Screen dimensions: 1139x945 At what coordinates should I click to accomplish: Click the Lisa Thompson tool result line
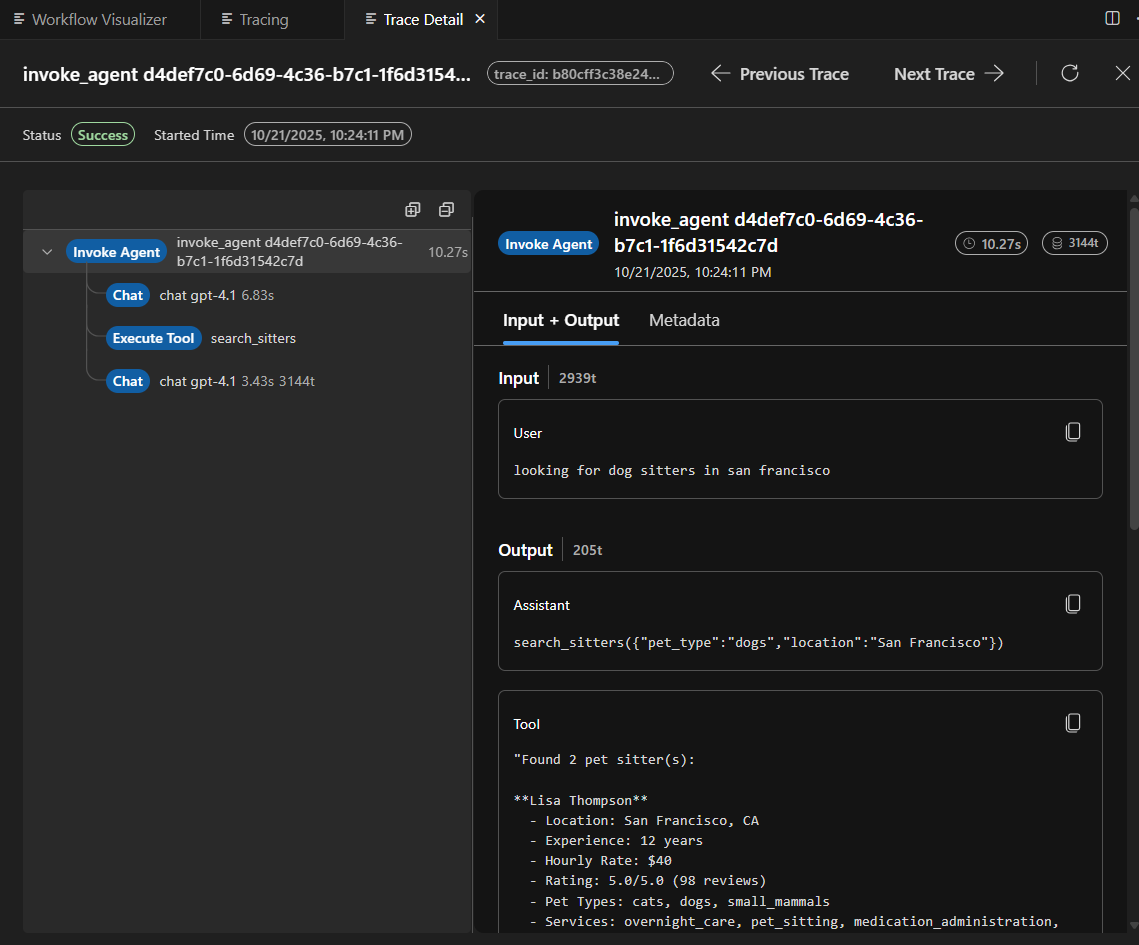coord(580,800)
